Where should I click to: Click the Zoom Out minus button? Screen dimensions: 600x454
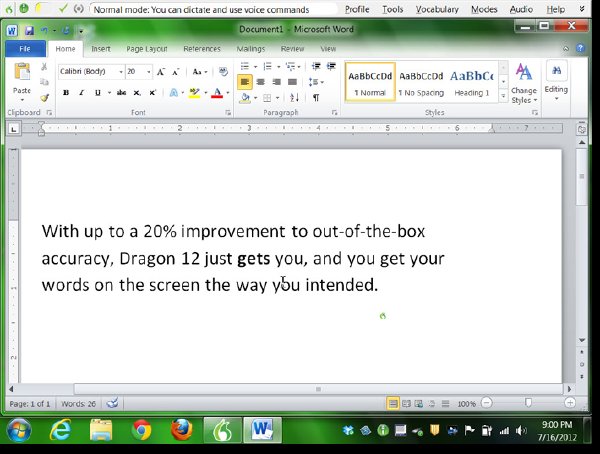click(x=486, y=403)
